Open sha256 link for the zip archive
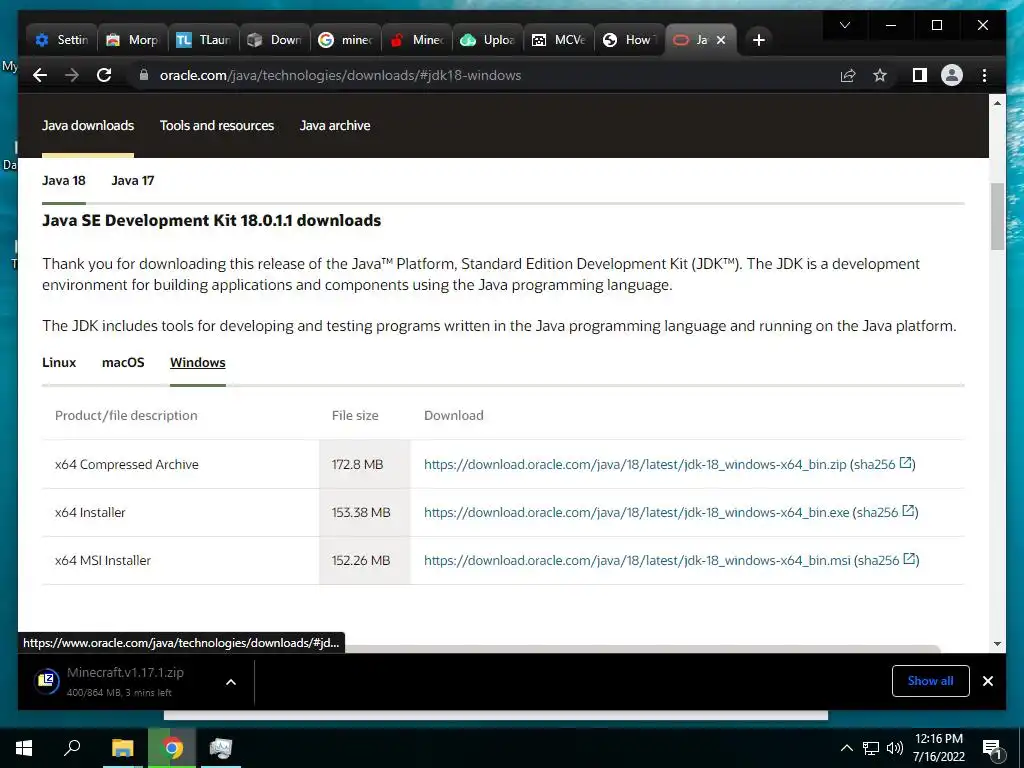The height and width of the screenshot is (768, 1024). coord(882,464)
